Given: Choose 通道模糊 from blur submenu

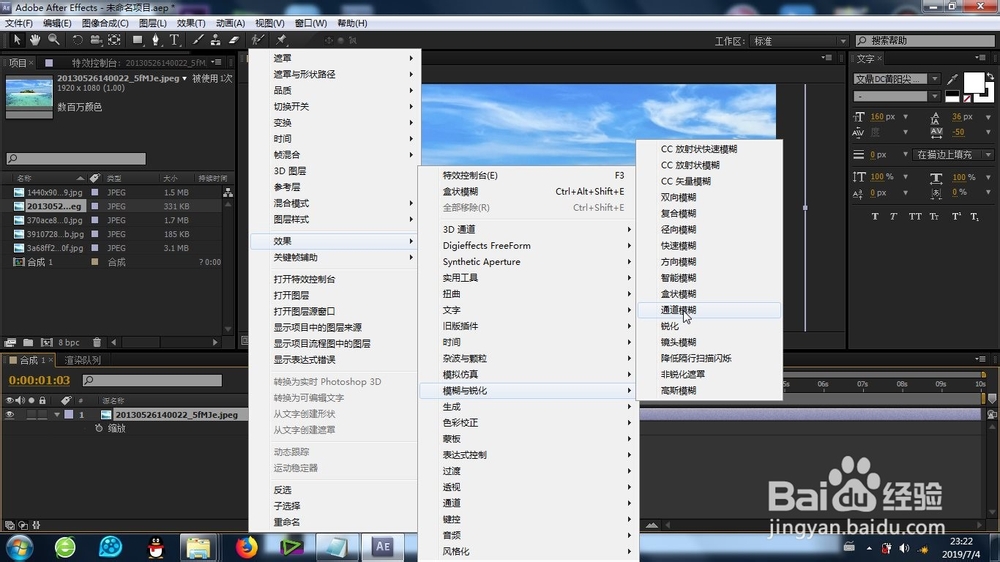Looking at the screenshot, I should tap(709, 310).
